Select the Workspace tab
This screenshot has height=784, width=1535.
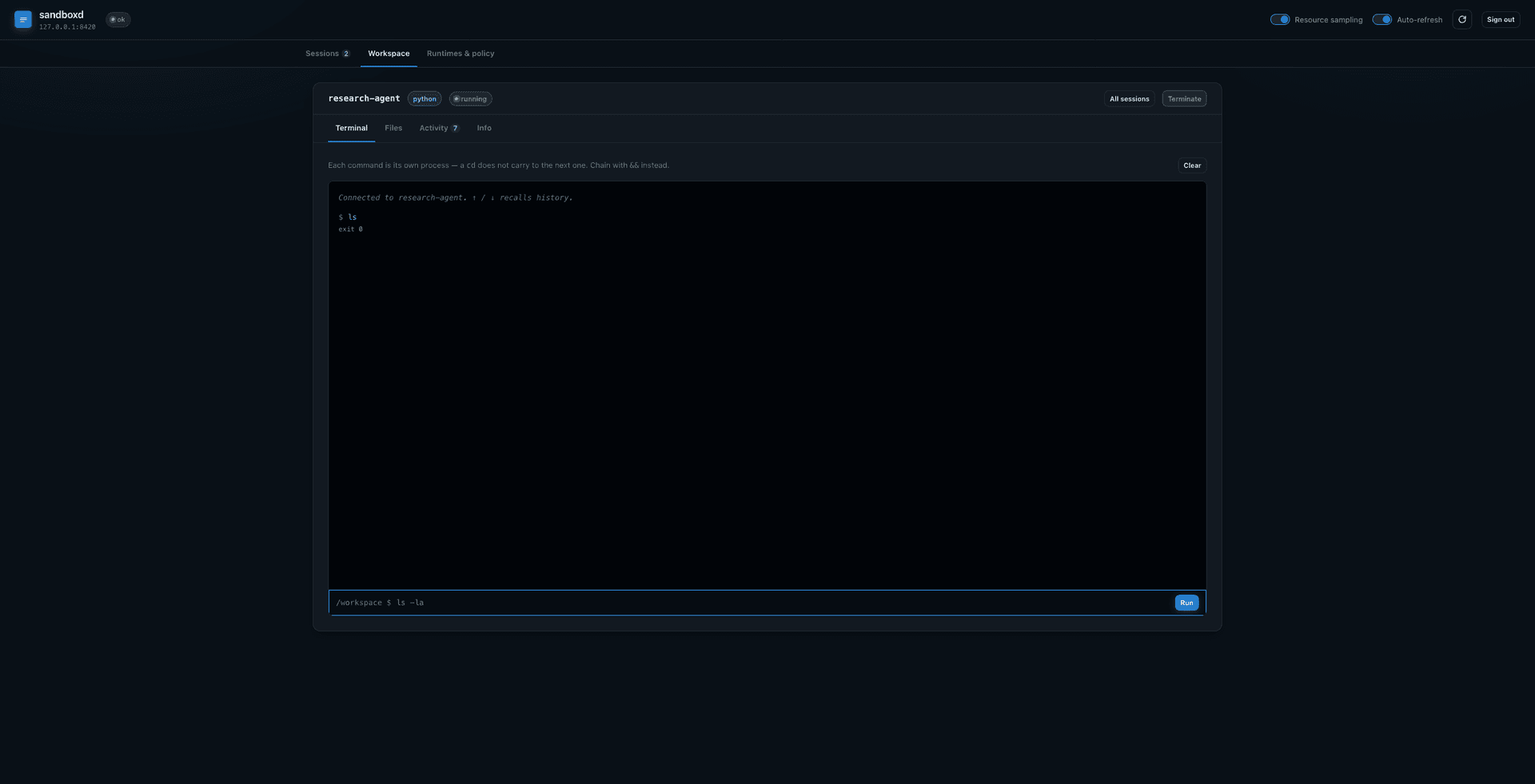pyautogui.click(x=389, y=54)
